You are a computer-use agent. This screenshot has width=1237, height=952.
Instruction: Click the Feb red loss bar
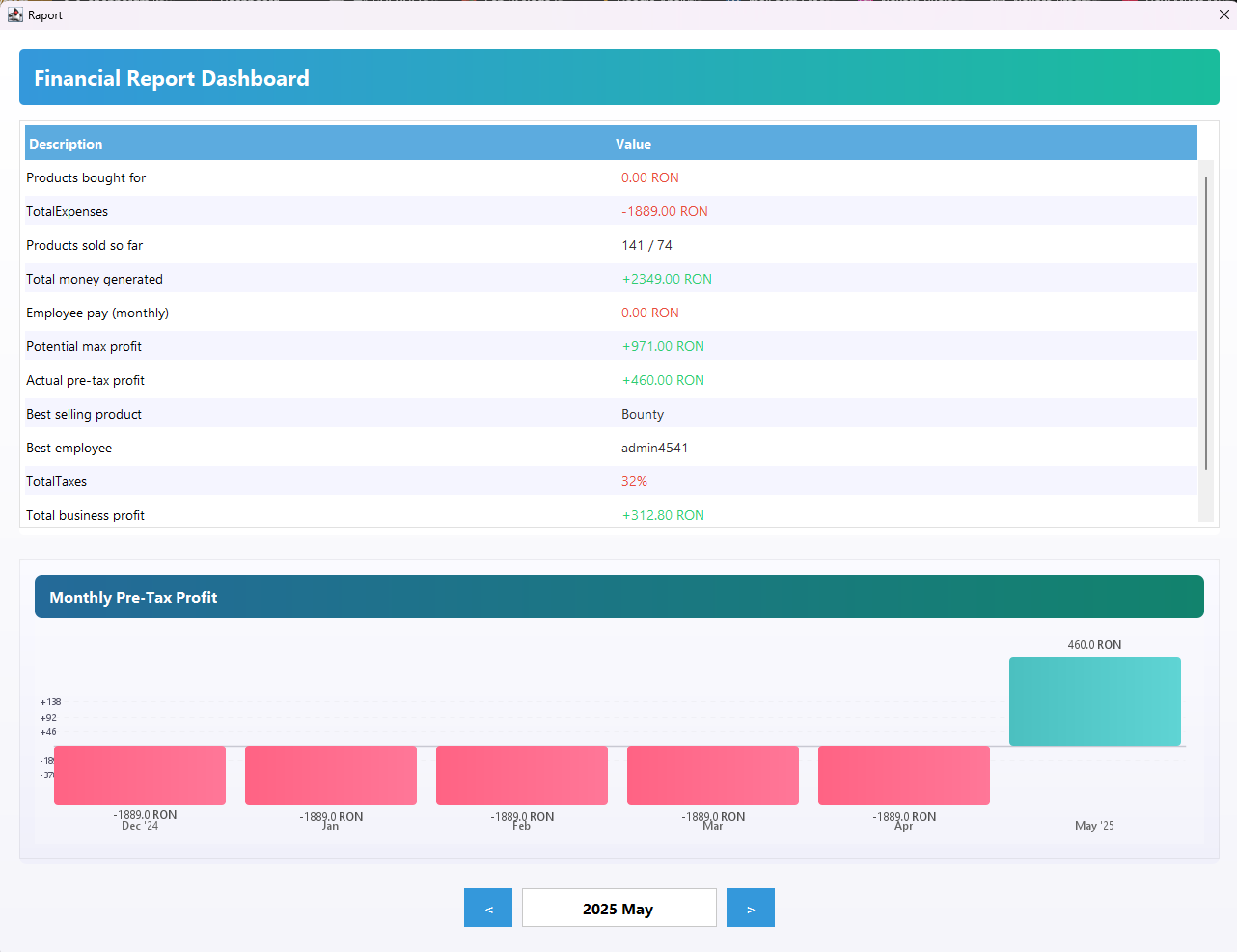(x=522, y=775)
